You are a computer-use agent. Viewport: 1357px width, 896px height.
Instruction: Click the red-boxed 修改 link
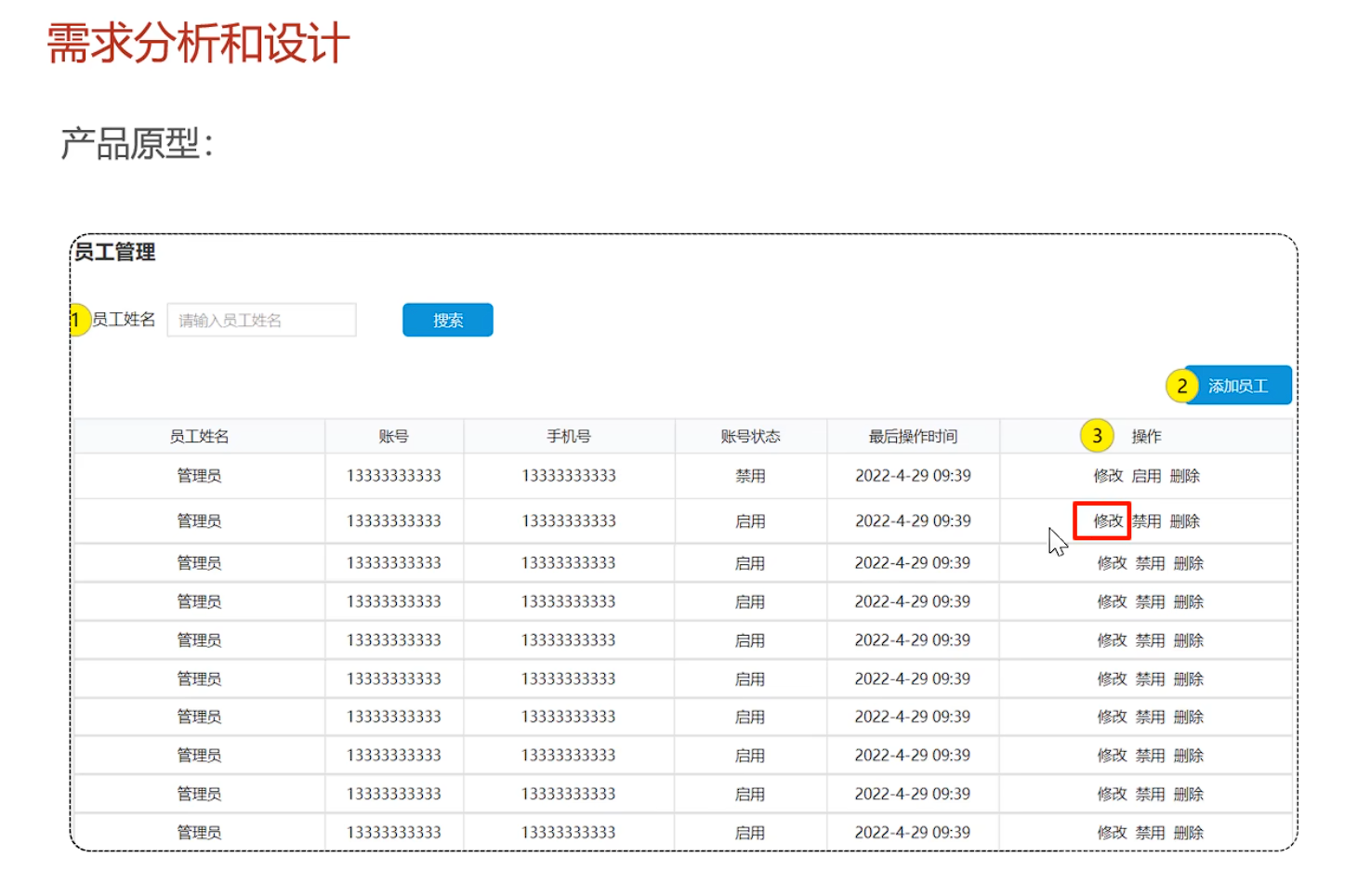(1107, 521)
